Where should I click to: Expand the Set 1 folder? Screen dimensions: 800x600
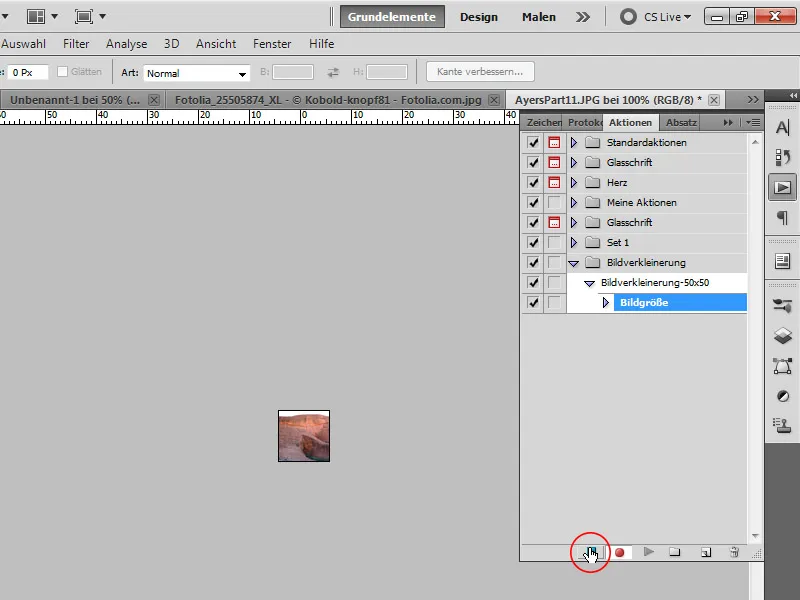point(573,242)
